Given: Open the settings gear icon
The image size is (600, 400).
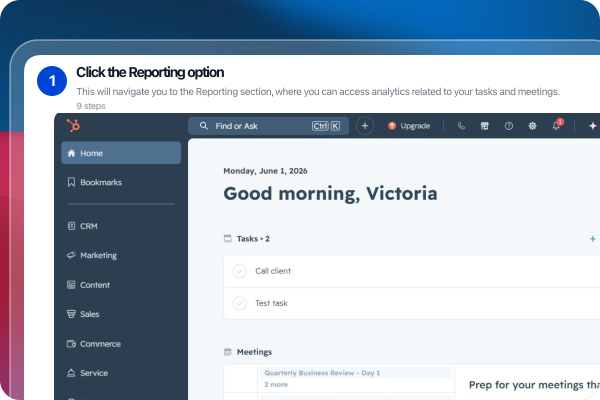Looking at the screenshot, I should pyautogui.click(x=532, y=126).
